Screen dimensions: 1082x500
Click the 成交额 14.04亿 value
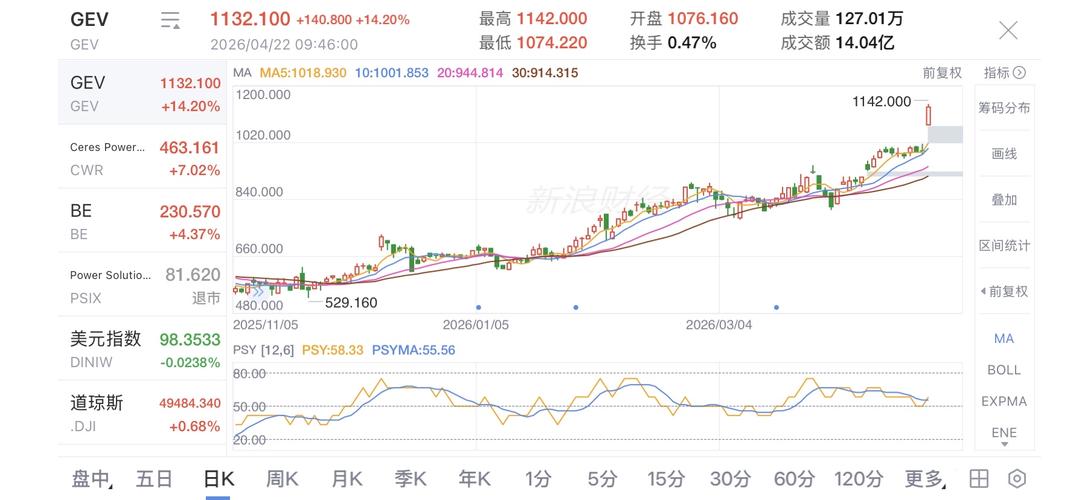click(838, 43)
